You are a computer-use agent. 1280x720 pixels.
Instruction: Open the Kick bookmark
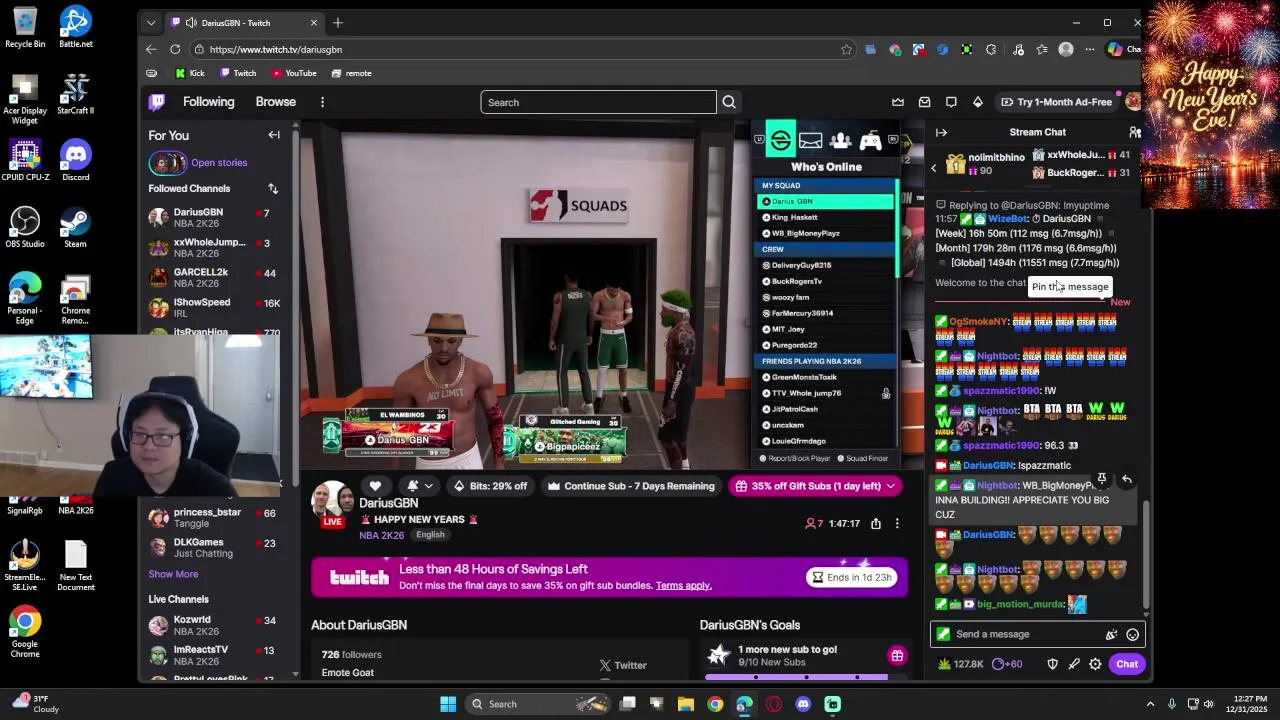(189, 73)
